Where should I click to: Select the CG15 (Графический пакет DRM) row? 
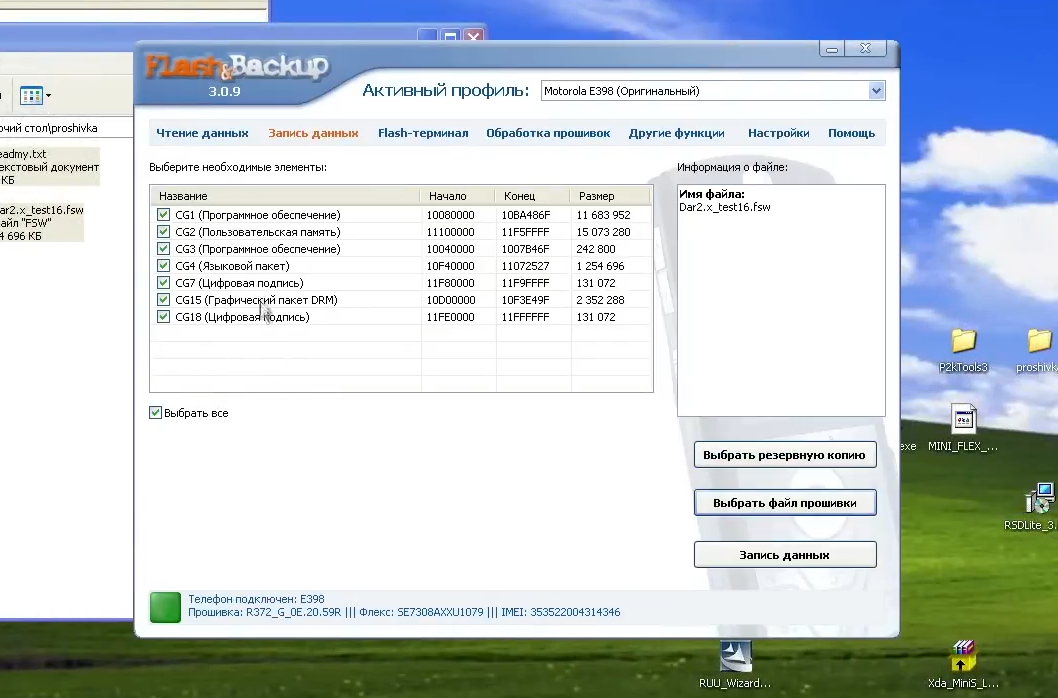point(256,300)
